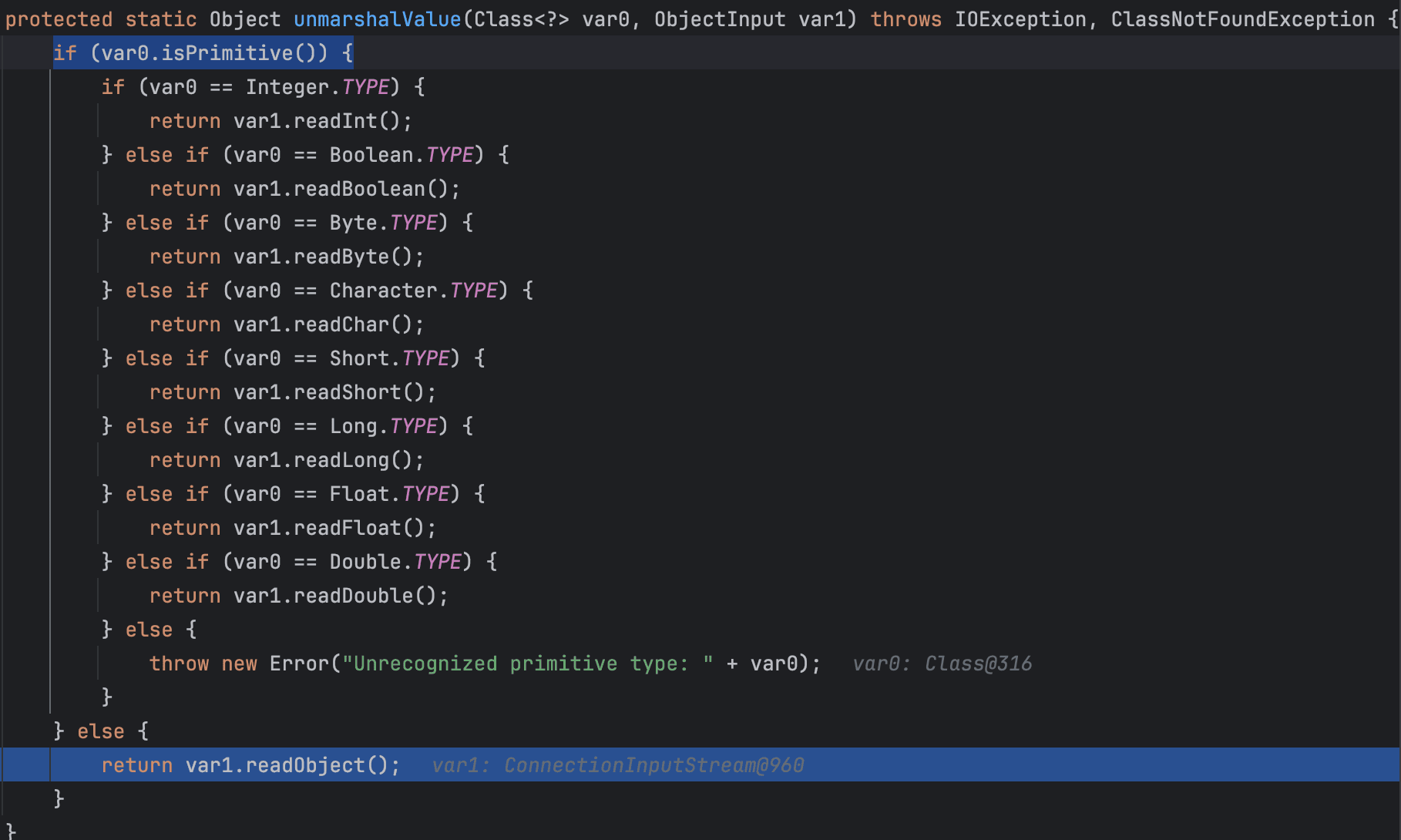This screenshot has height=840, width=1401.
Task: Click Long.TYPE in the else-if condition
Action: pos(384,426)
